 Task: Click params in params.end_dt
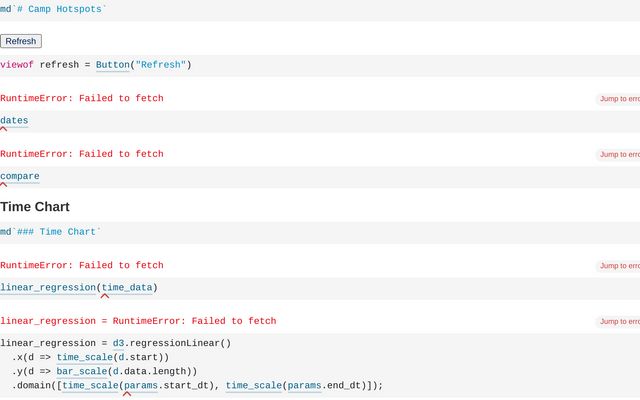point(304,385)
